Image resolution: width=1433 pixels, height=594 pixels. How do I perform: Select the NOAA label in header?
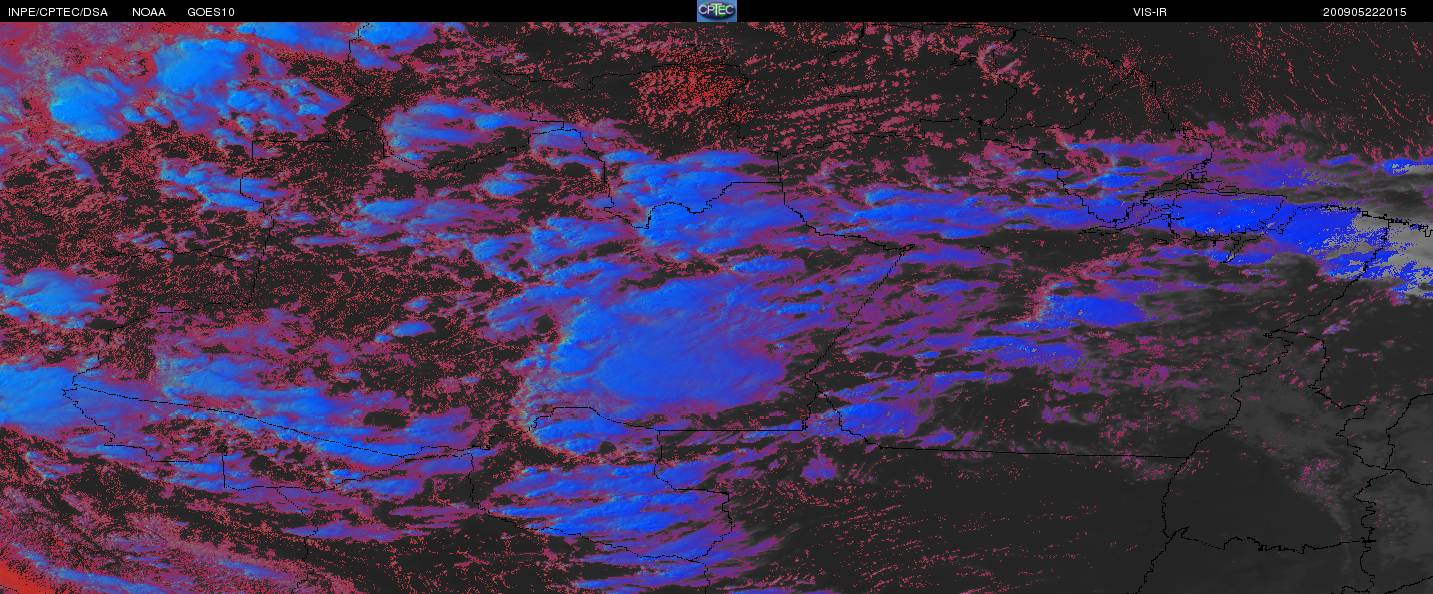pos(149,12)
